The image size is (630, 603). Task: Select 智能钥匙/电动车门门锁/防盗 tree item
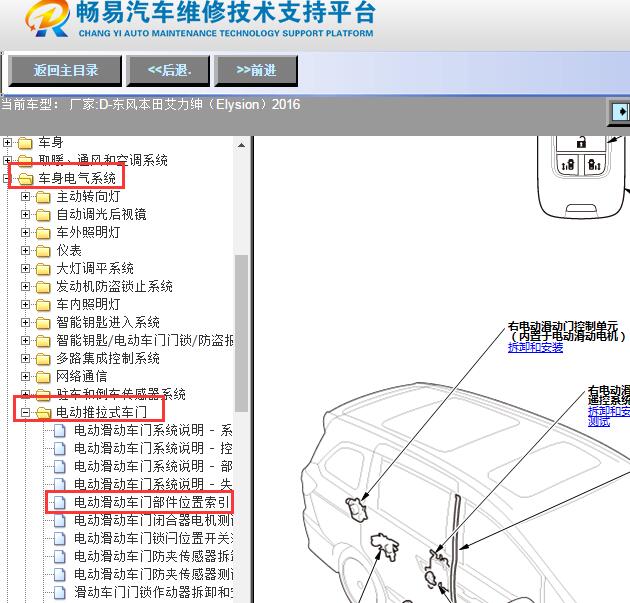click(145, 340)
